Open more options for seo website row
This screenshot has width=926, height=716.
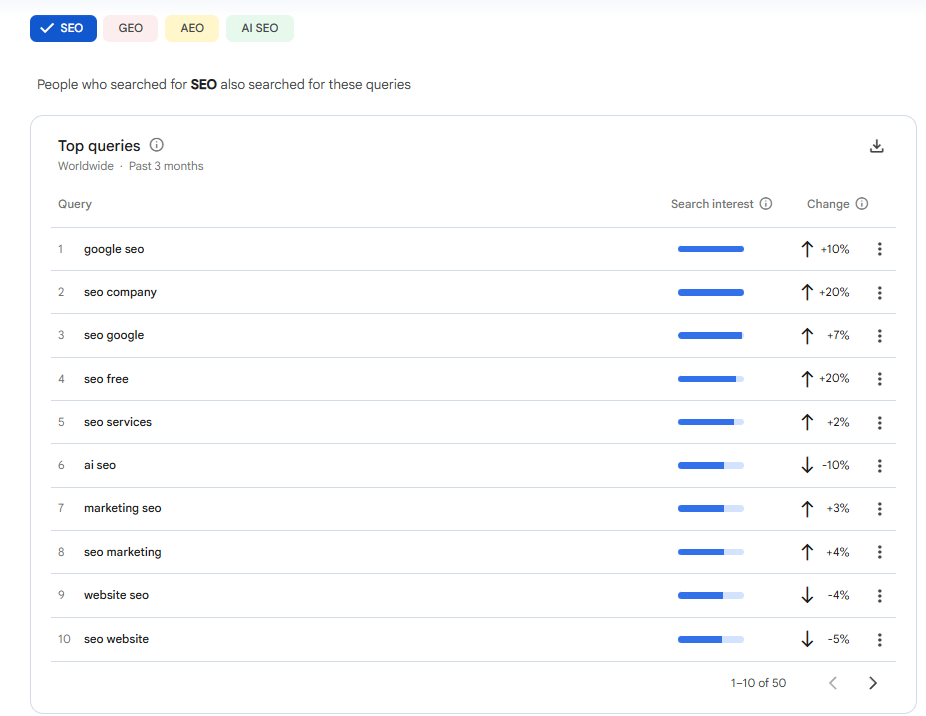pos(879,639)
